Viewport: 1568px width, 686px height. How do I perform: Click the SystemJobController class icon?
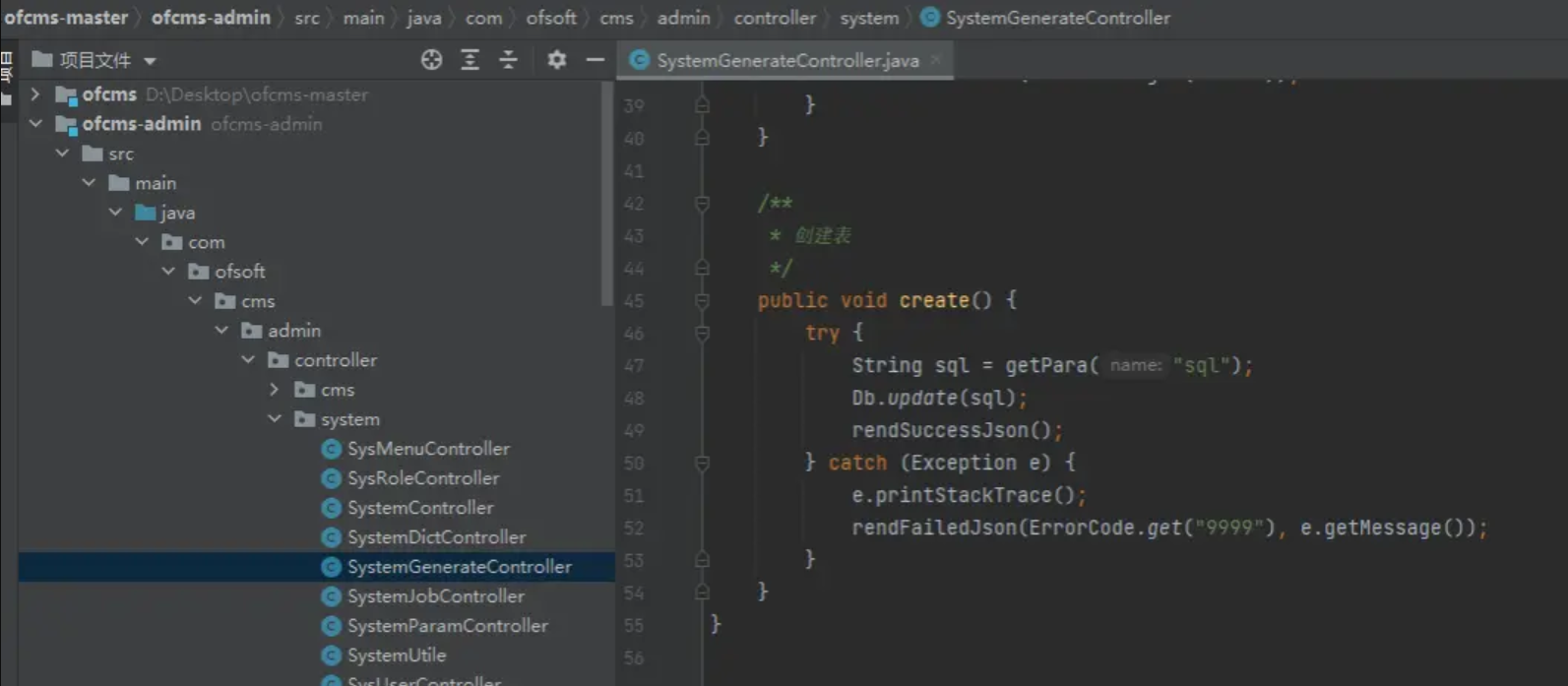coord(331,596)
